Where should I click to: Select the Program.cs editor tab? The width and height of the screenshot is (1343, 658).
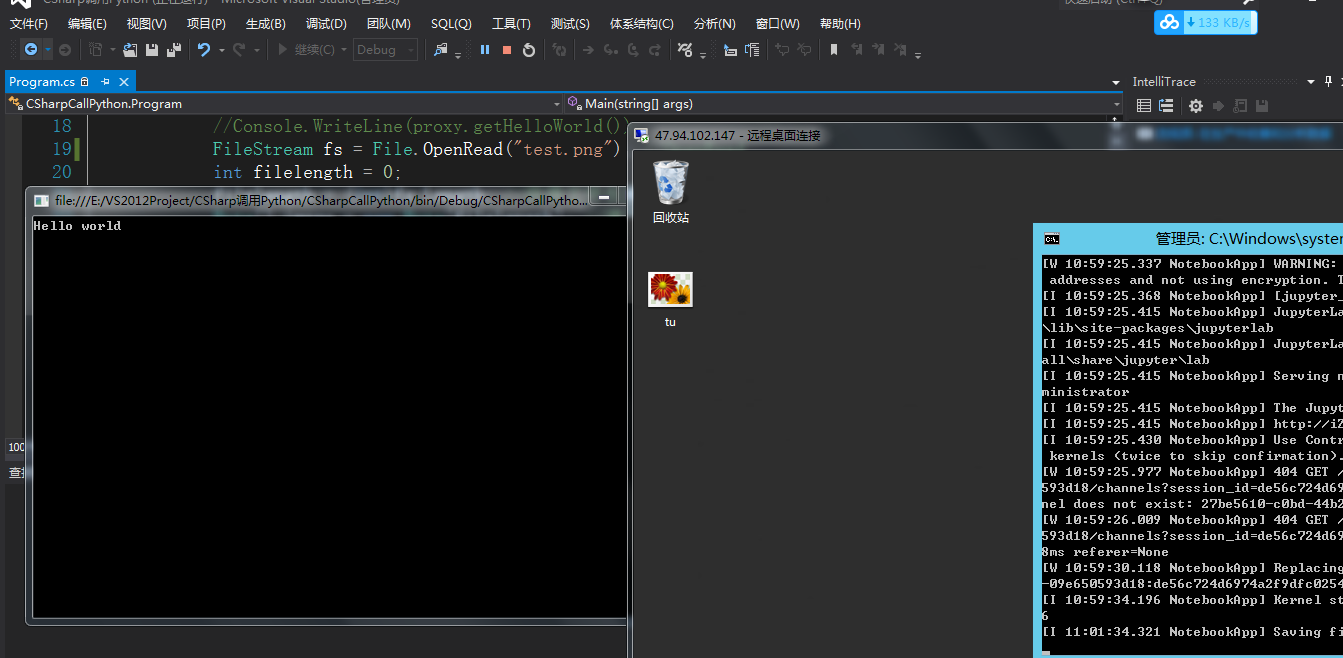(x=42, y=82)
